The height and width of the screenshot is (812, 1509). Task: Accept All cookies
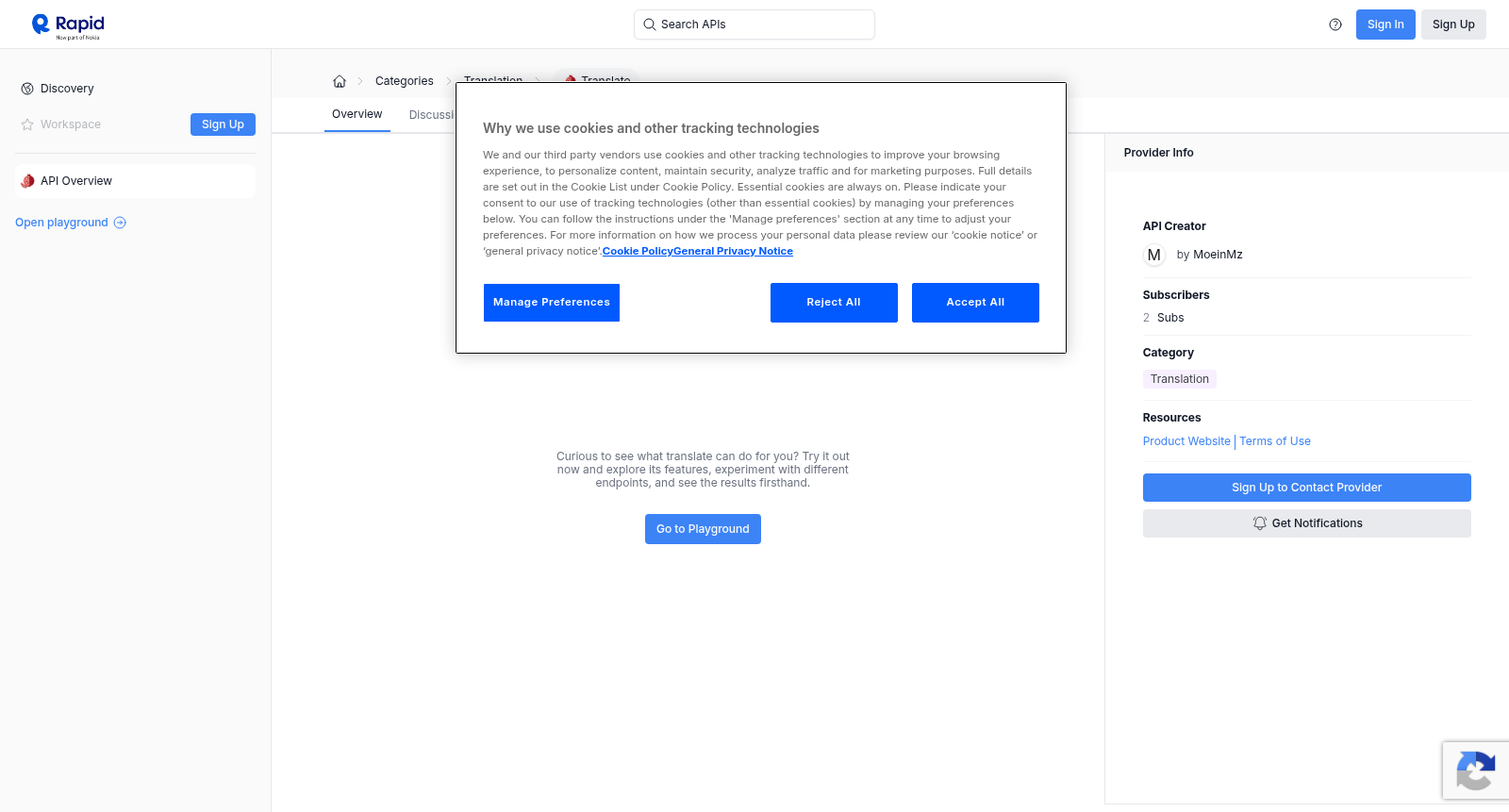click(975, 303)
